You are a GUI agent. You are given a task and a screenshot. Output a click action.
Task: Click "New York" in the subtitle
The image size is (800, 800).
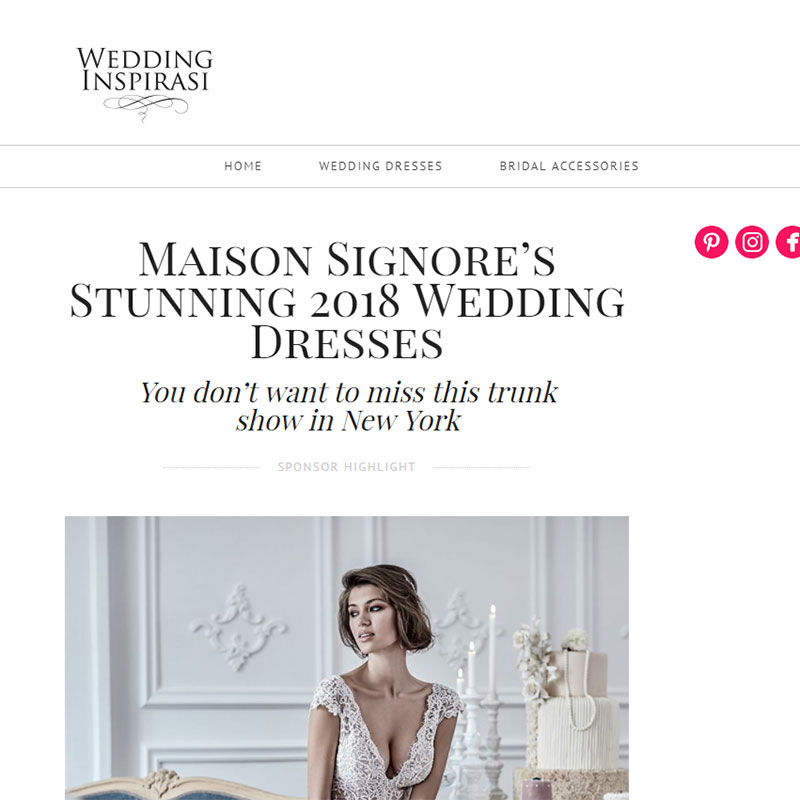401,421
